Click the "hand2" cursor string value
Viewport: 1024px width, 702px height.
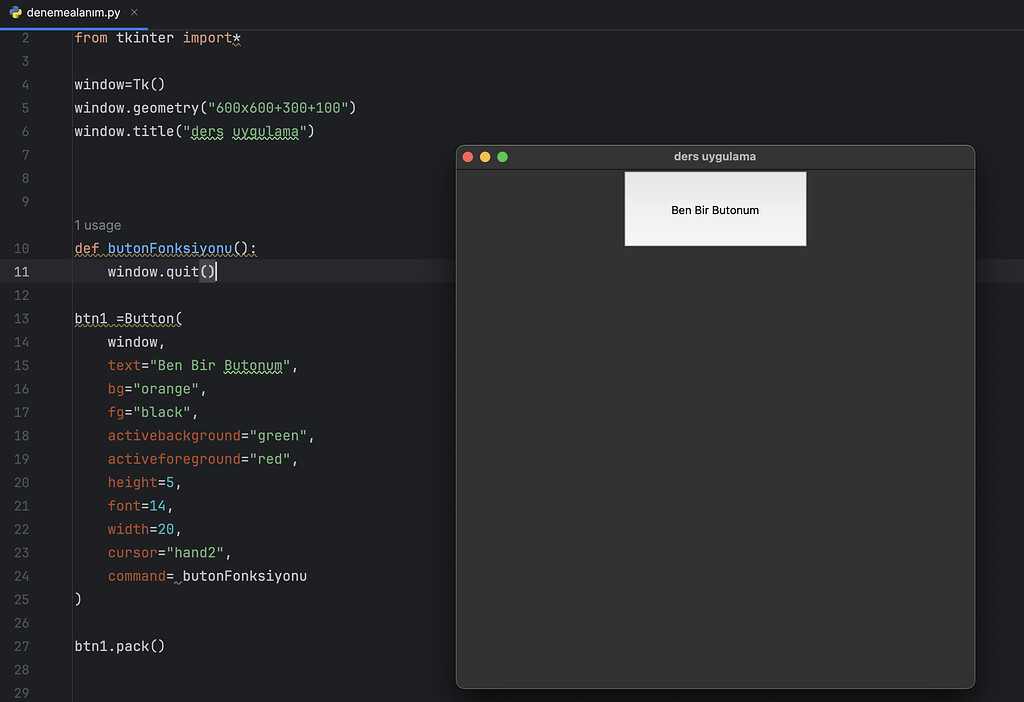coord(196,553)
